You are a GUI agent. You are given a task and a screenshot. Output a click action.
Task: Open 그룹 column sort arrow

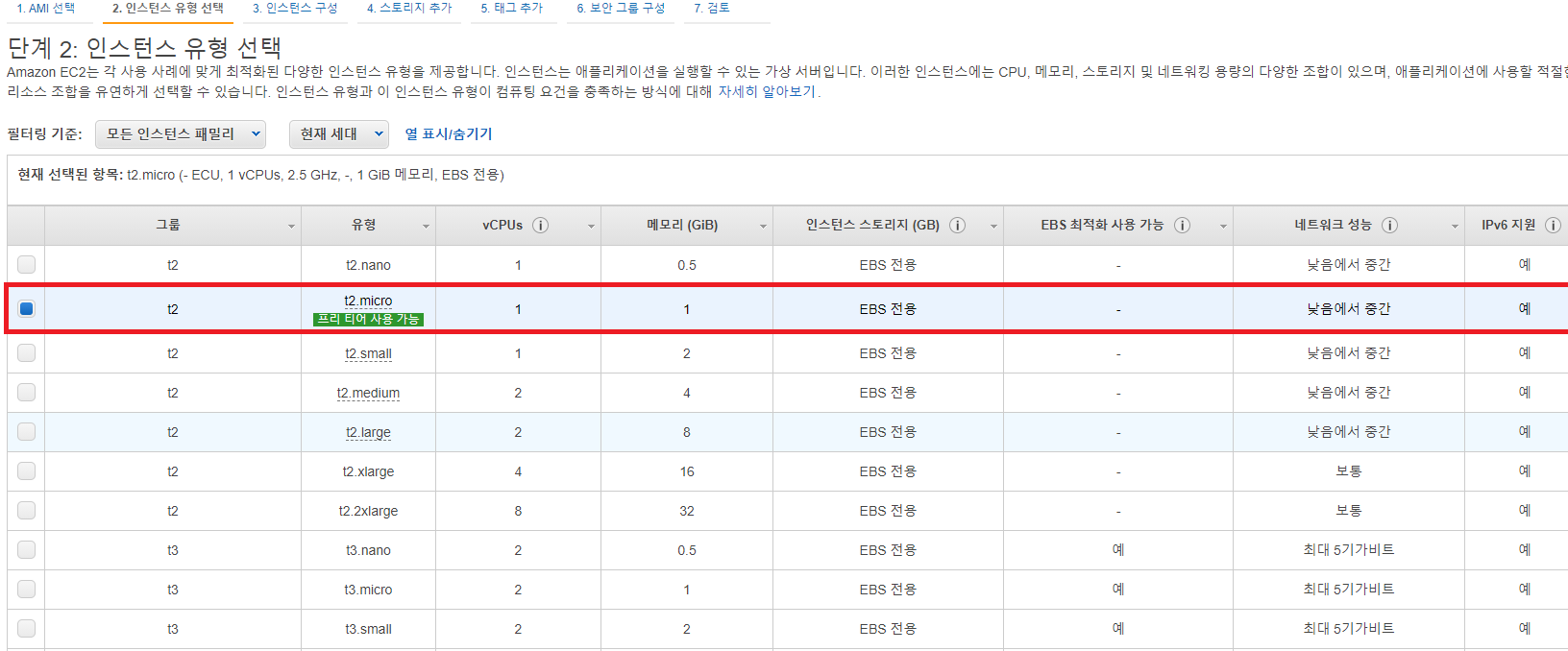point(291,227)
